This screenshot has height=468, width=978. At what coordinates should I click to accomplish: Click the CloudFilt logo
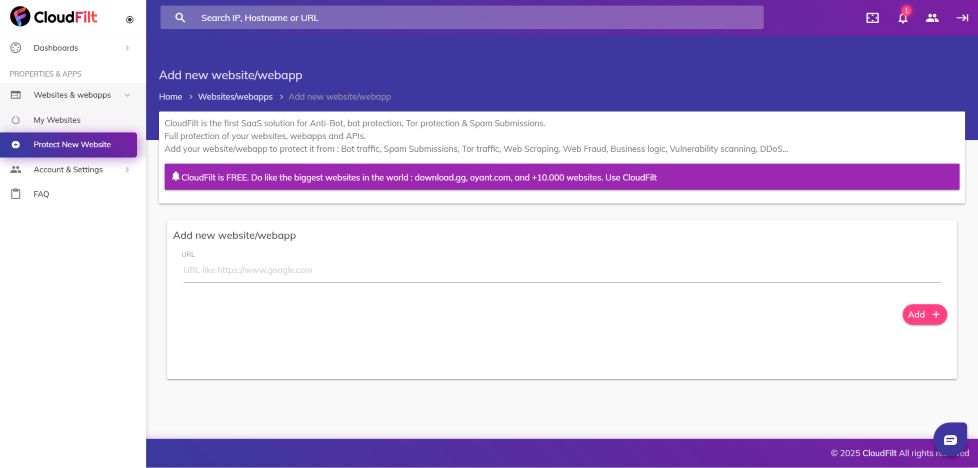click(54, 17)
